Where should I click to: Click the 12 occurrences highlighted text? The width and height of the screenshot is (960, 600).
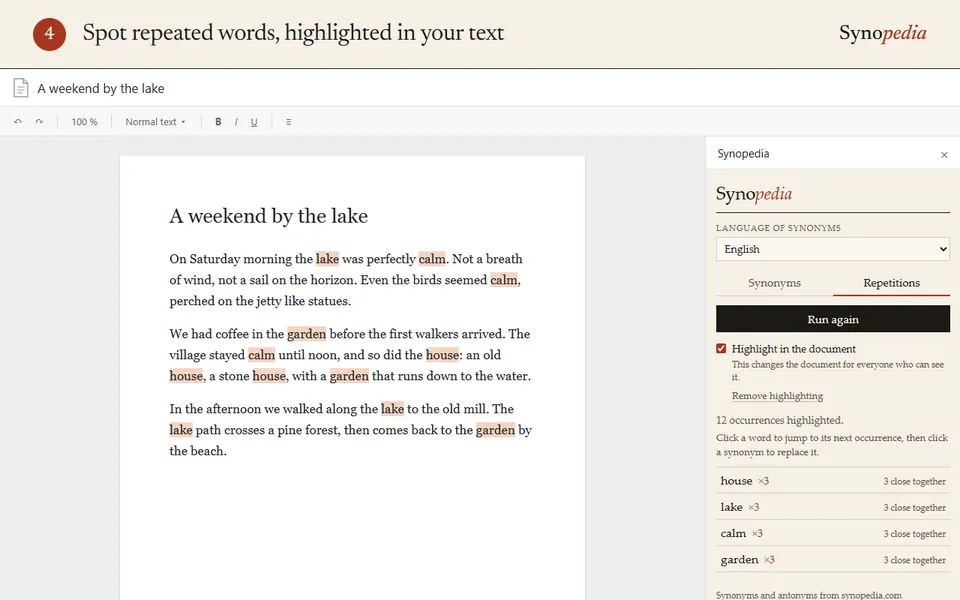779,420
